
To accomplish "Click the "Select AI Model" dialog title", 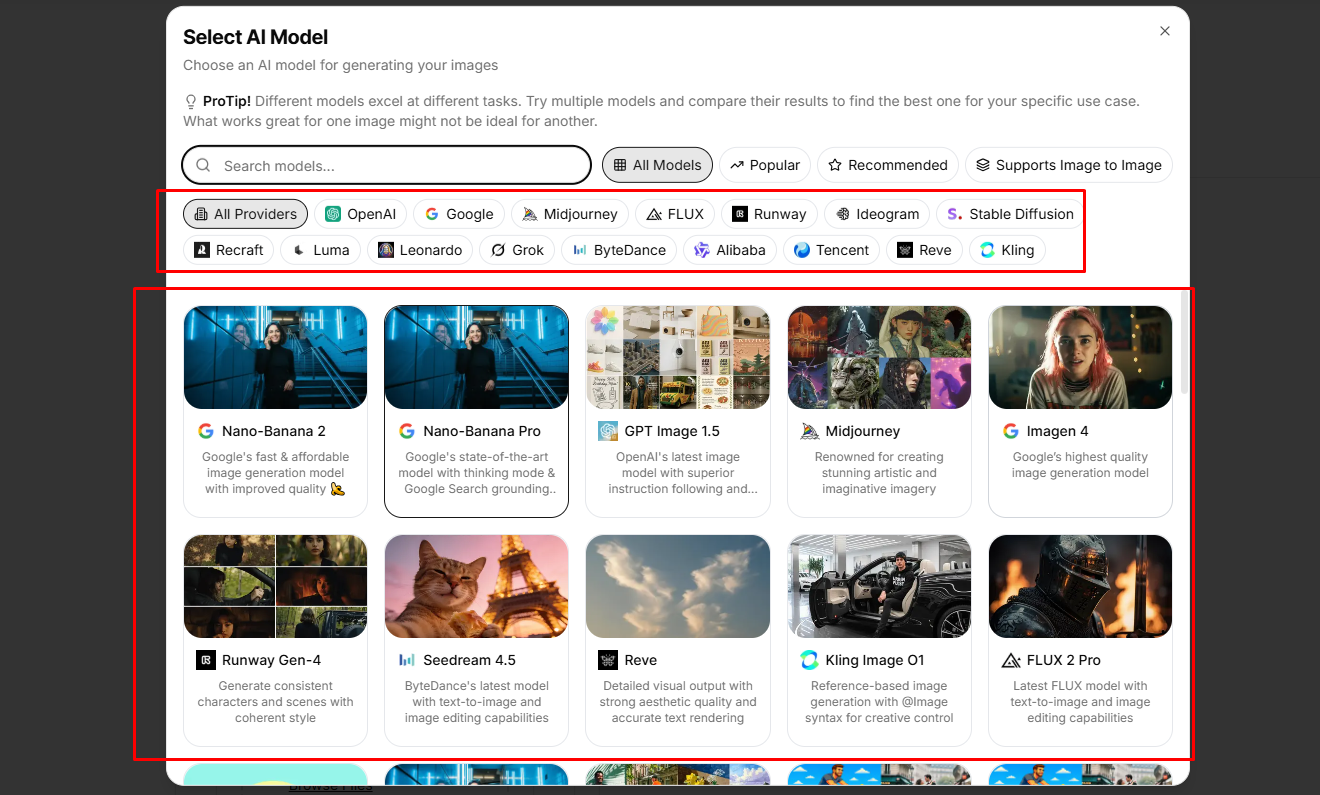I will (256, 37).
